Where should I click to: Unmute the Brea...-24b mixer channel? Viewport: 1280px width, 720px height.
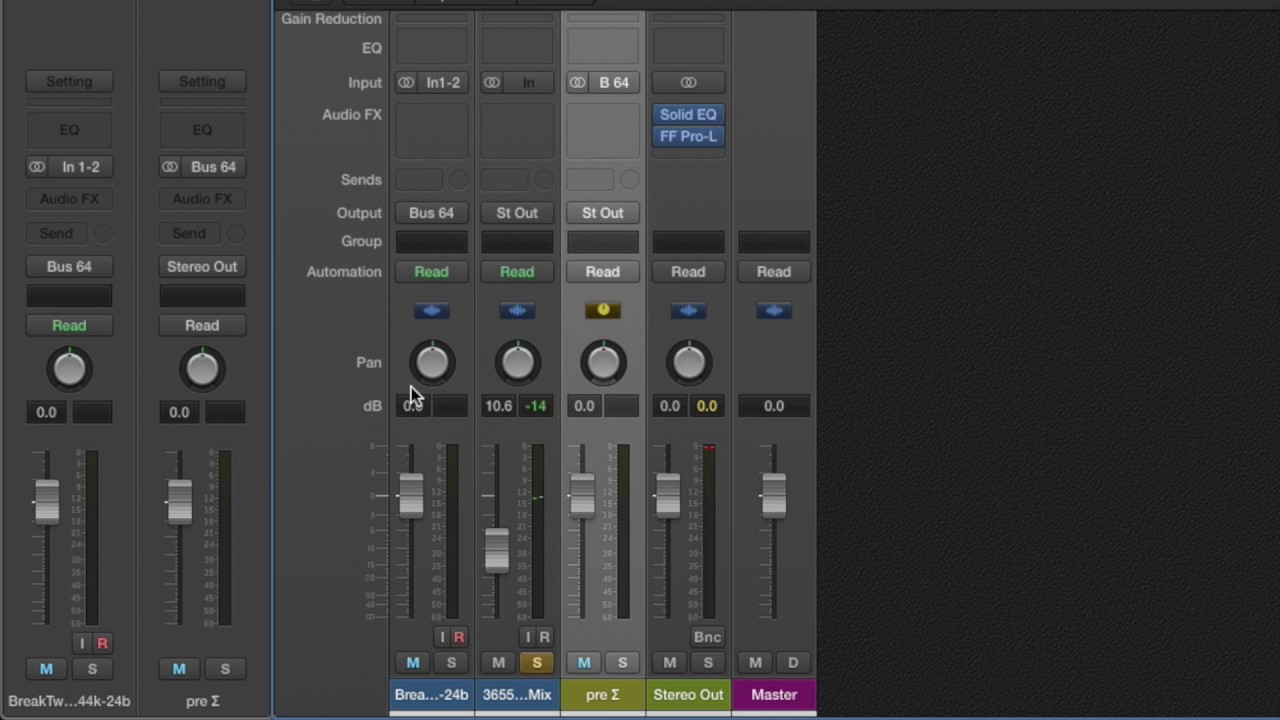pos(413,662)
